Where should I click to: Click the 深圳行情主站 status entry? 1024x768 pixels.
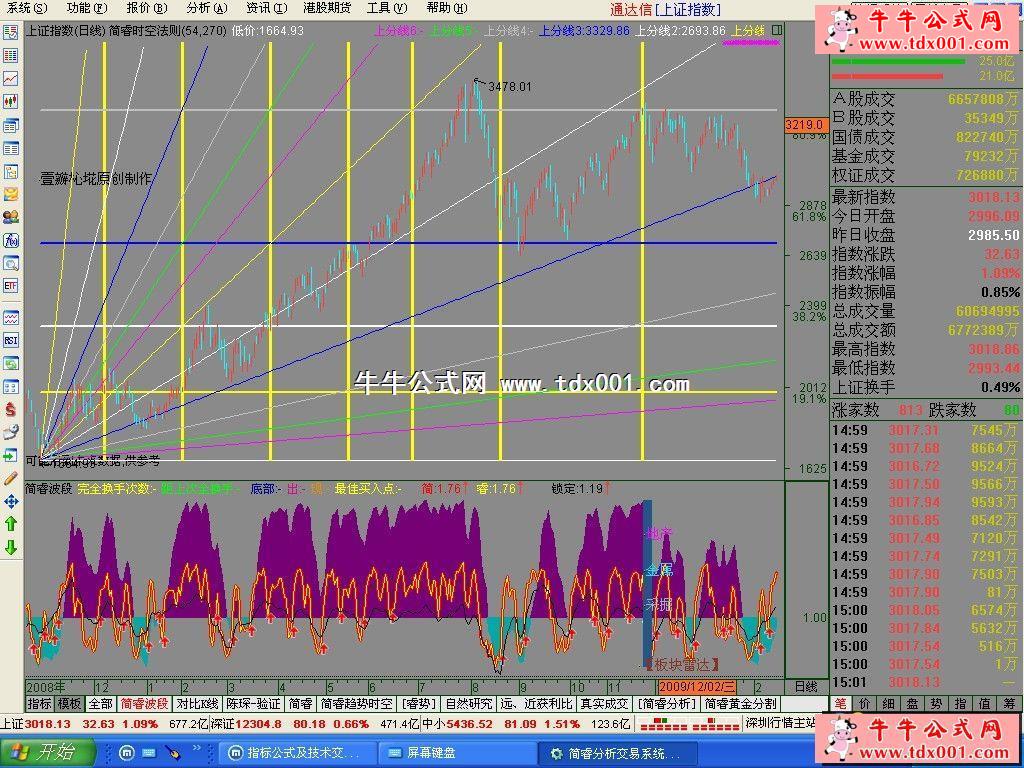780,724
